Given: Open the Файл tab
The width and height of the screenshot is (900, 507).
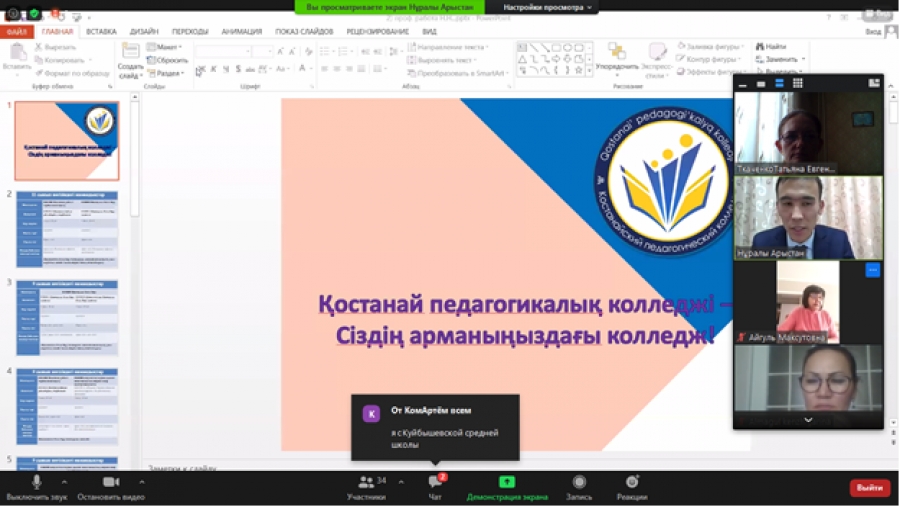Looking at the screenshot, I should (17, 32).
